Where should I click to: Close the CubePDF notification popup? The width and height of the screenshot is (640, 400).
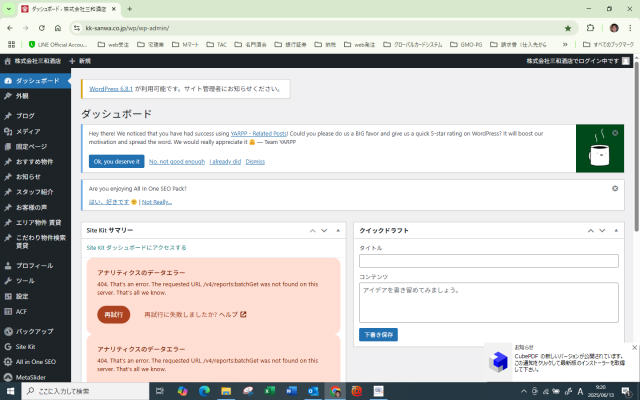pos(634,347)
